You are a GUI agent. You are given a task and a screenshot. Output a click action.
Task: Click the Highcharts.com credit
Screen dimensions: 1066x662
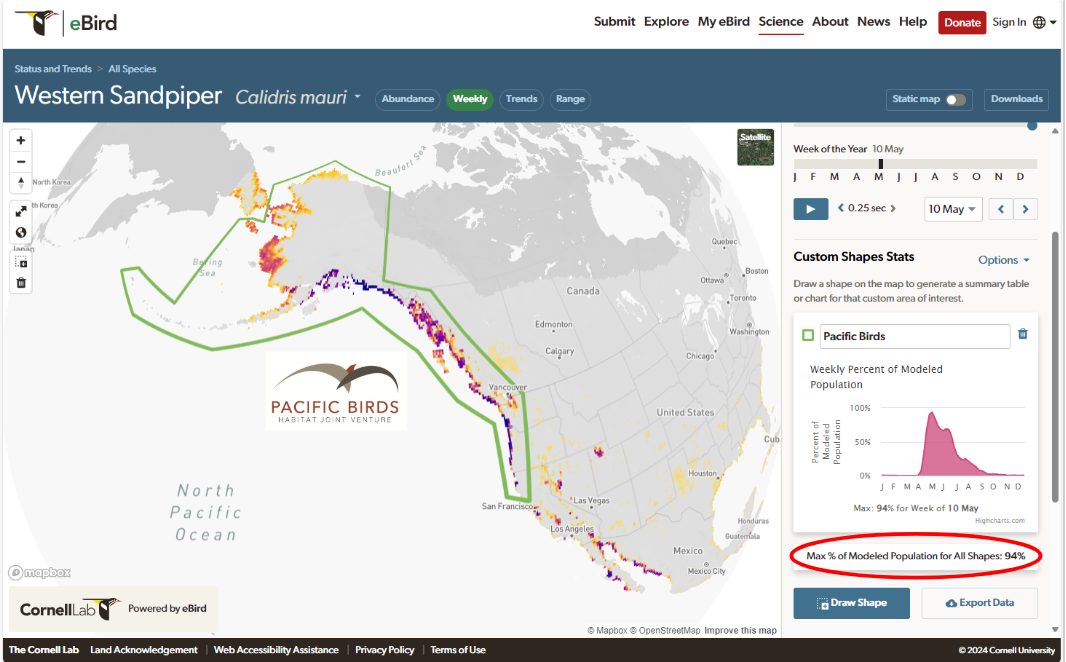(x=999, y=521)
